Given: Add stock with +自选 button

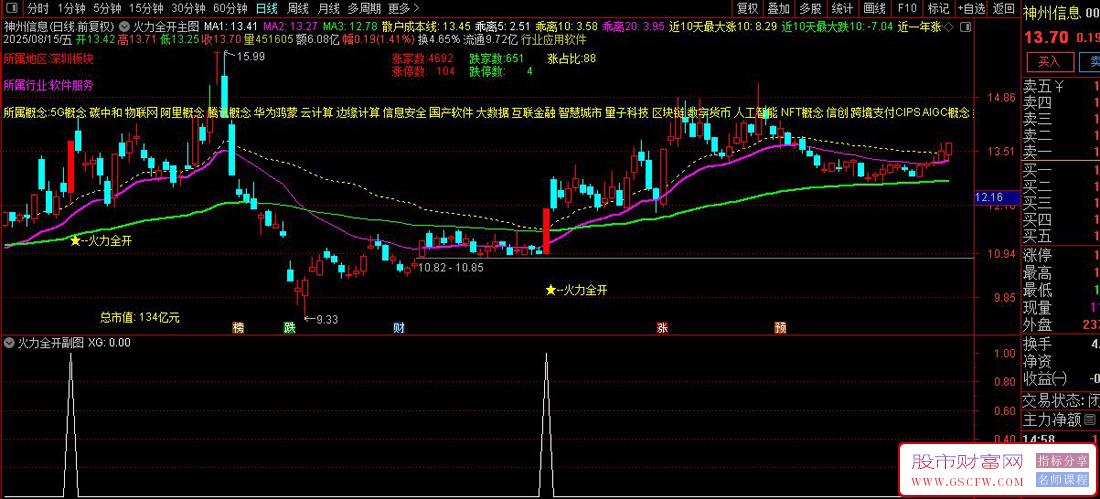Looking at the screenshot, I should (970, 8).
